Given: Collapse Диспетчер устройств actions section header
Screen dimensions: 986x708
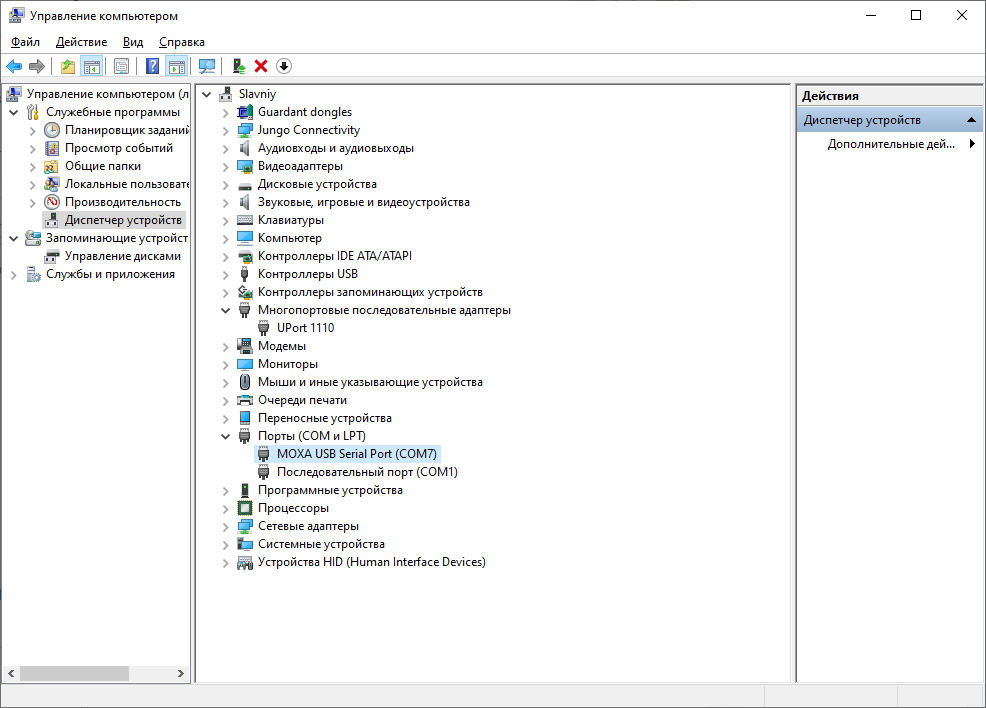Looking at the screenshot, I should pyautogui.click(x=971, y=119).
